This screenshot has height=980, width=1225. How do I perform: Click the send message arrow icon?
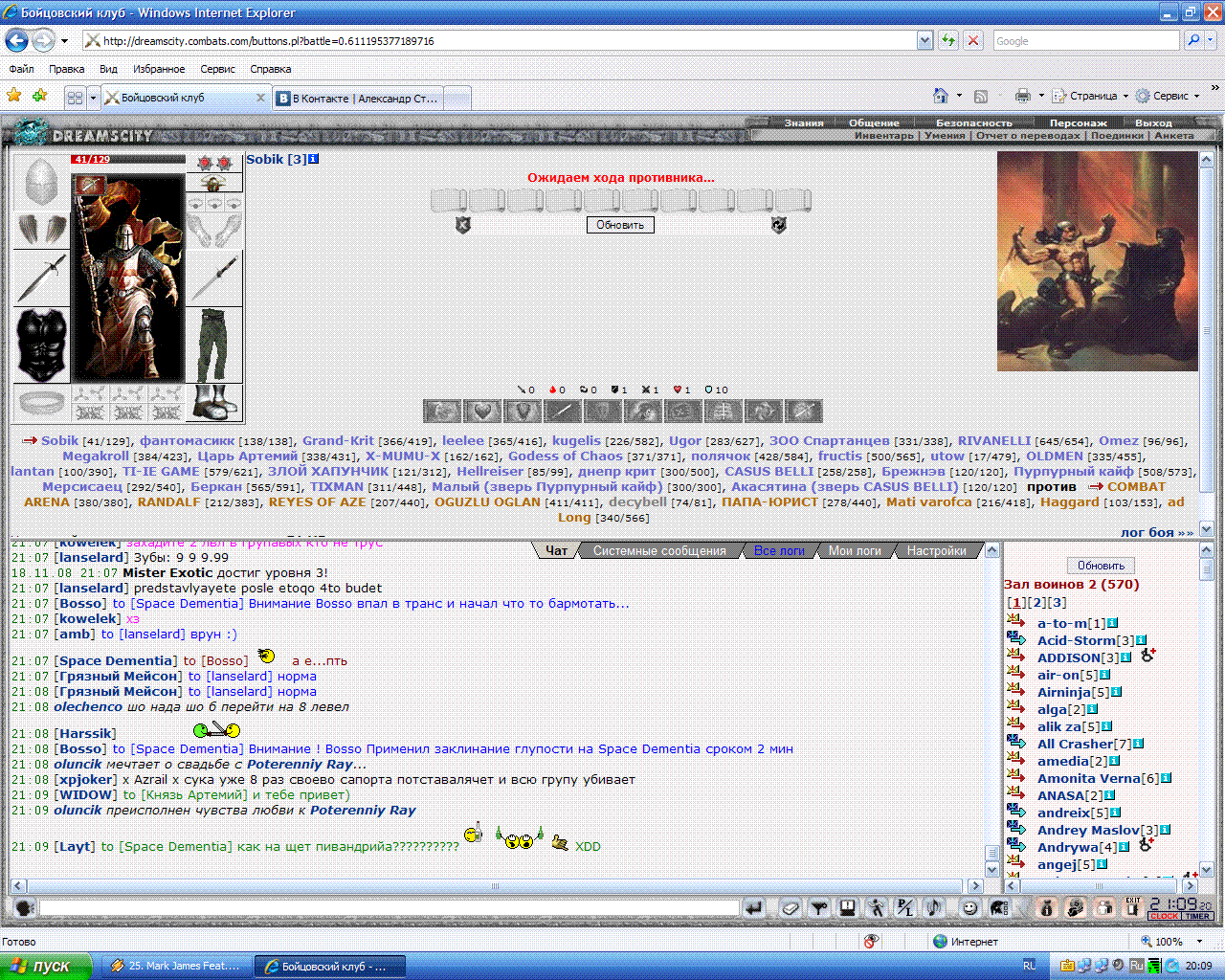point(754,908)
